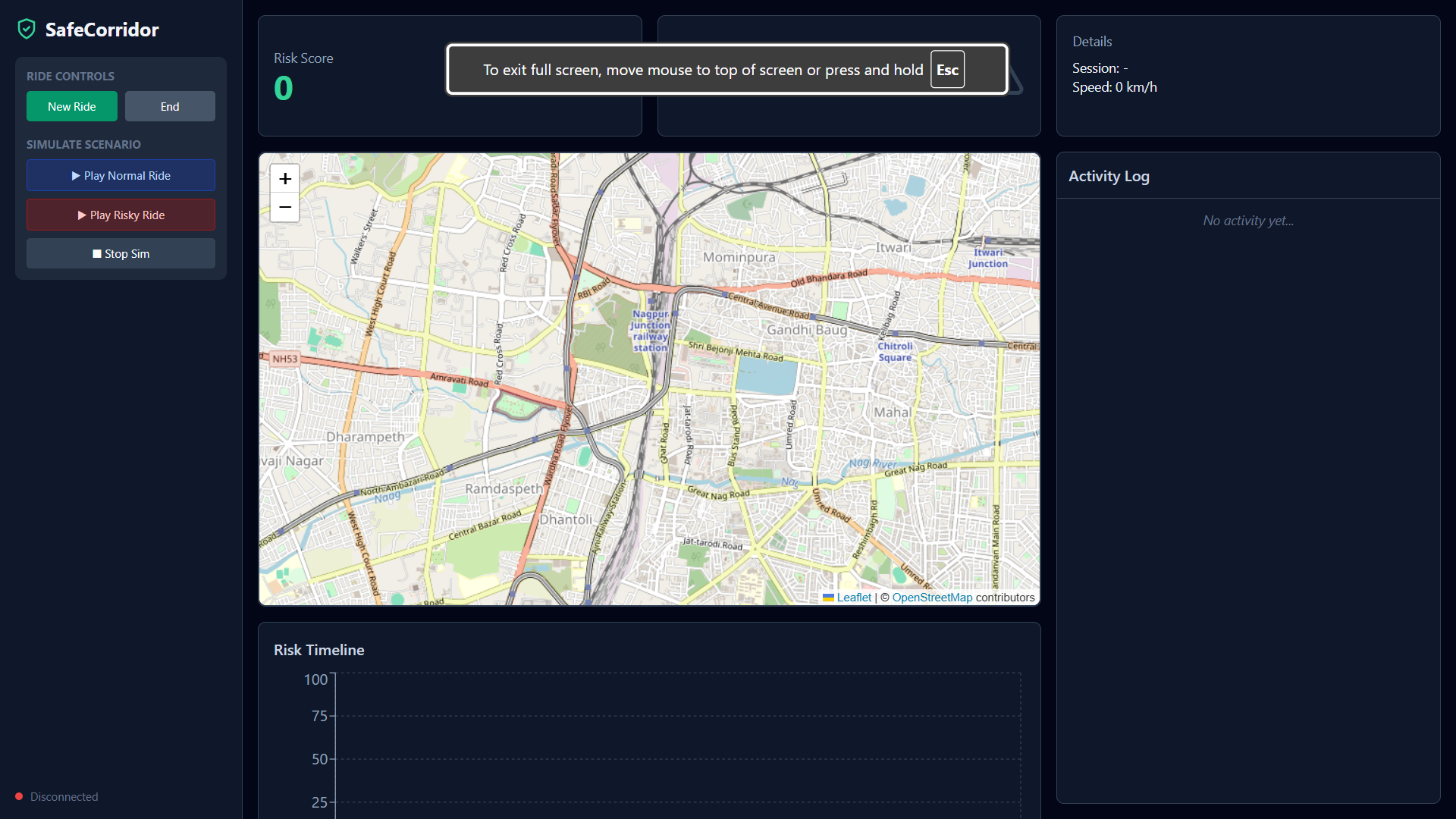Viewport: 1456px width, 819px height.
Task: Click the Esc key hint icon
Action: pyautogui.click(x=947, y=70)
